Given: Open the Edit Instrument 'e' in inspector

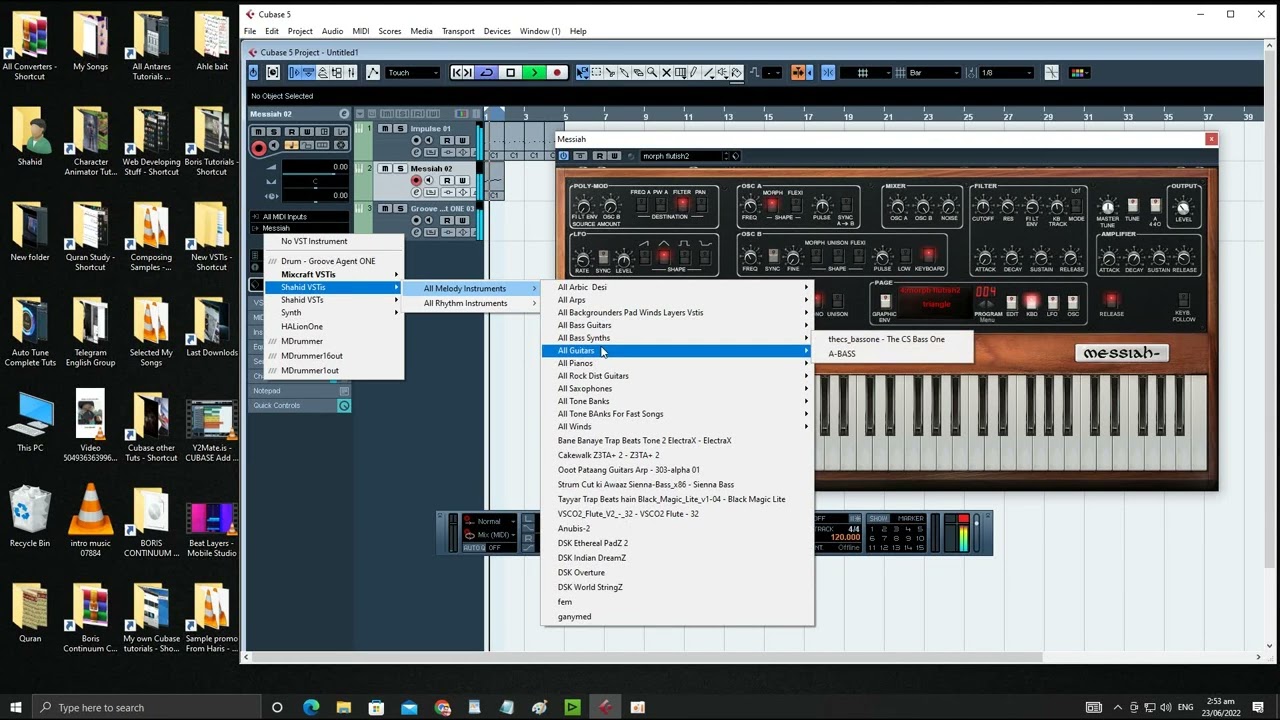Looking at the screenshot, I should click(x=344, y=114).
